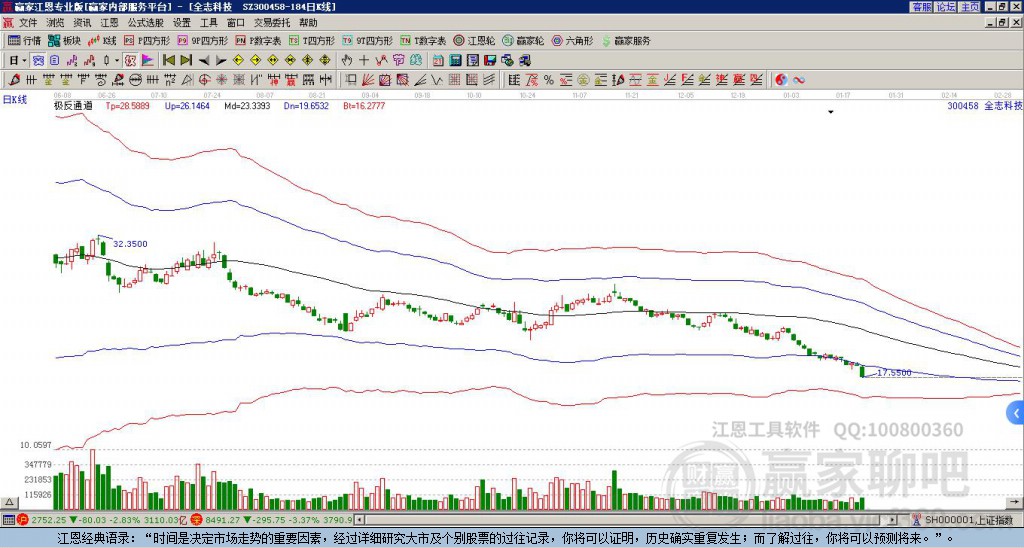
Task: Open the P数字表 tool
Action: tap(259, 40)
